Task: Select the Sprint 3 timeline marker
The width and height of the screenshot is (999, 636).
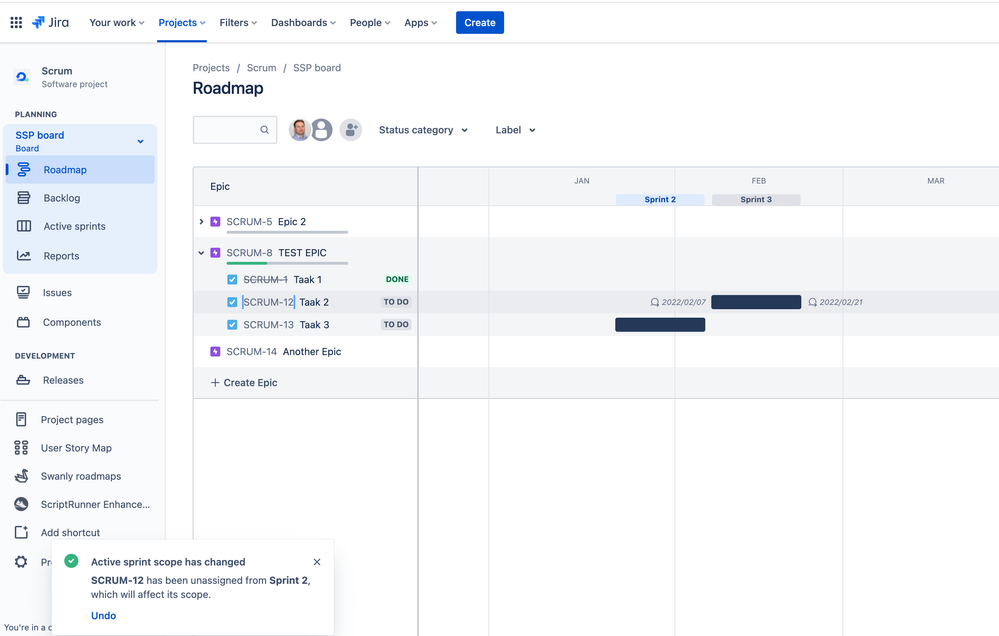Action: click(x=756, y=200)
